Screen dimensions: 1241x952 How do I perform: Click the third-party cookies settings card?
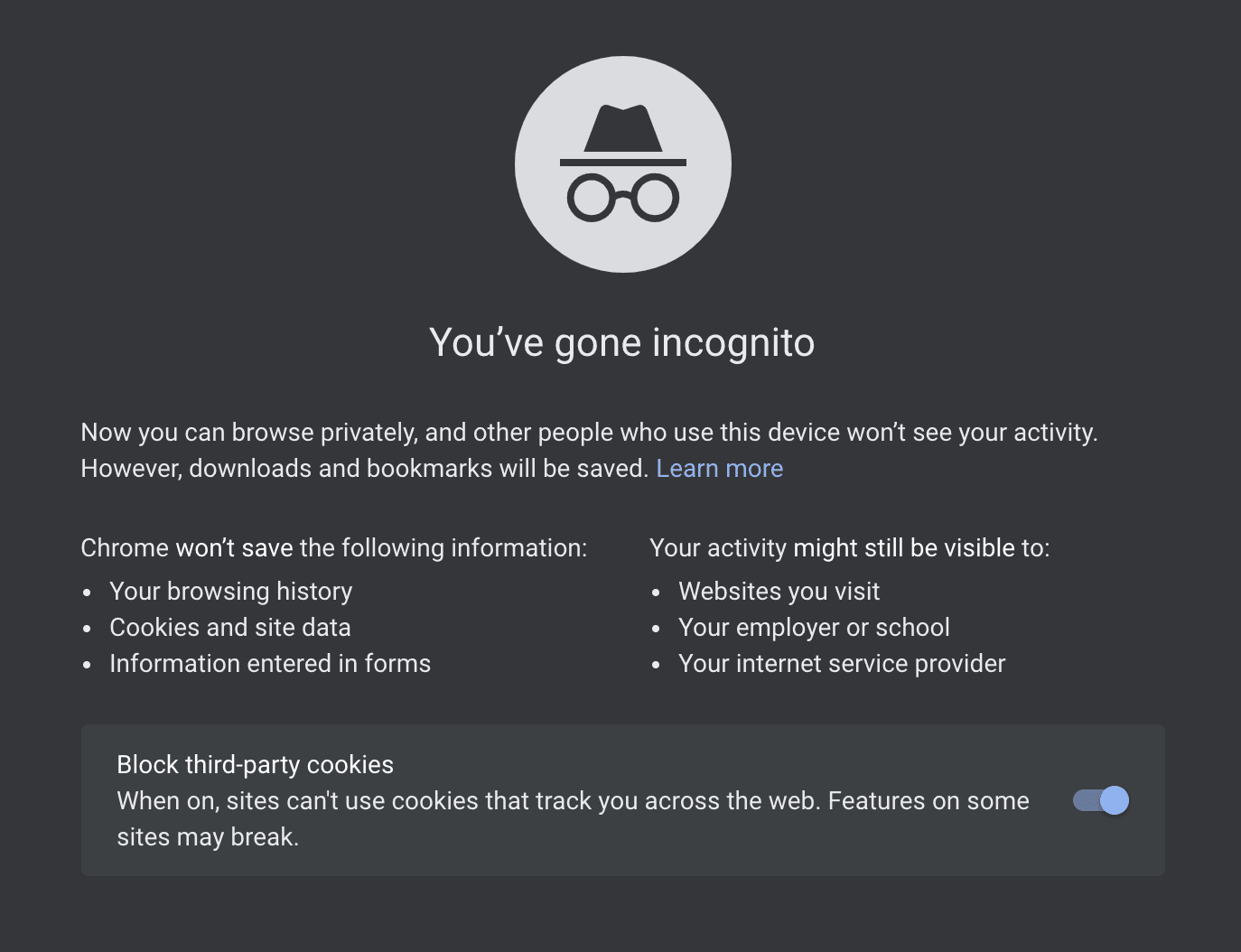coord(623,800)
